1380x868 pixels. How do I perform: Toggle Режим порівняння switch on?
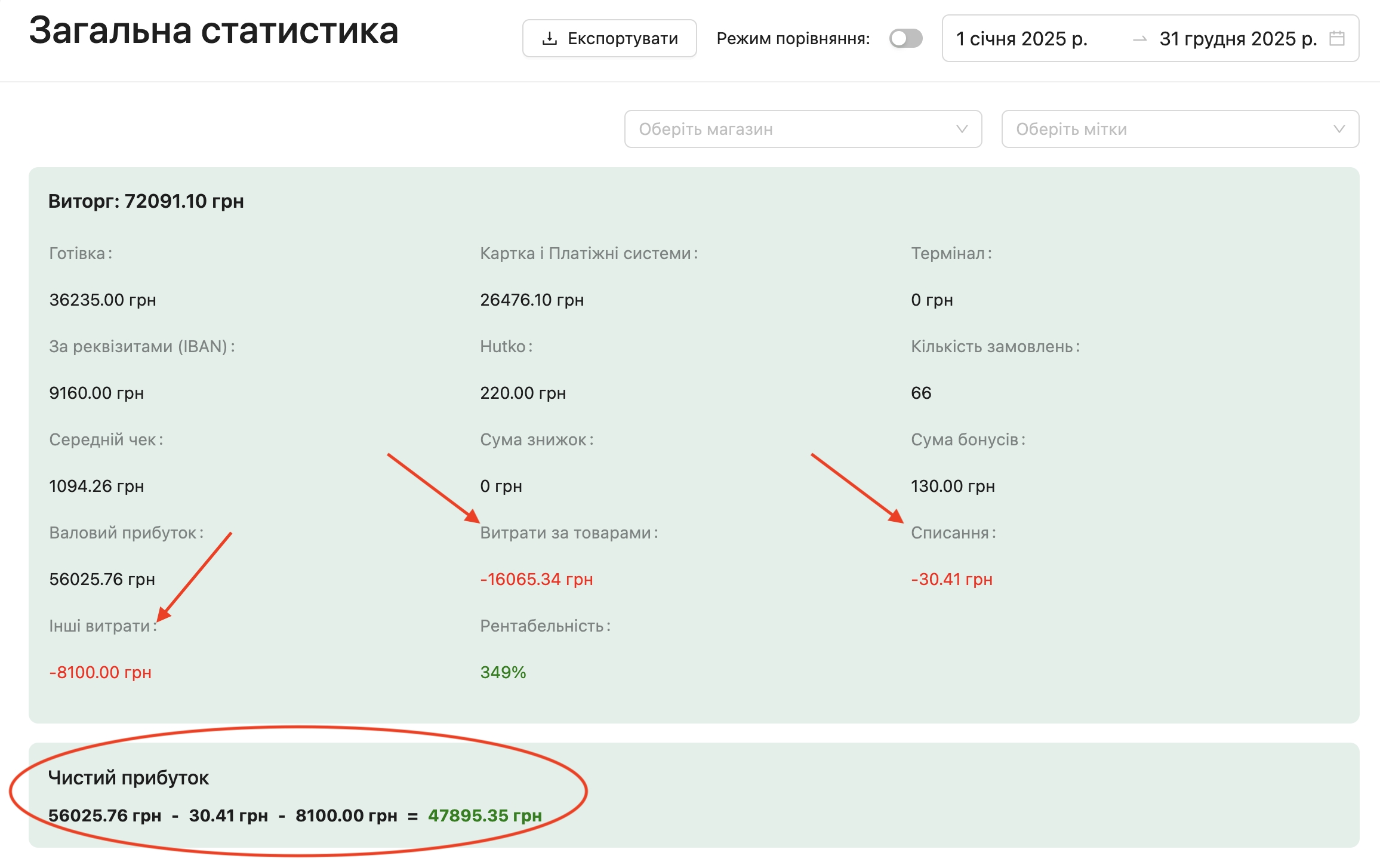click(905, 39)
